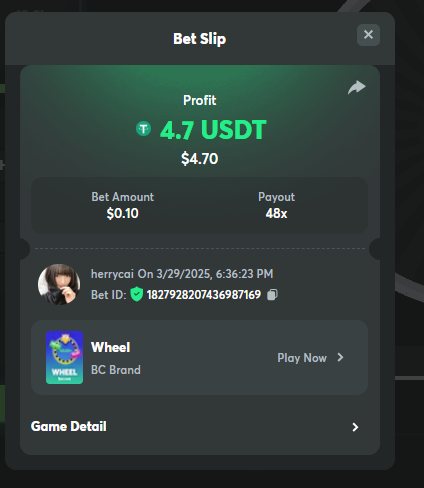Open herrycai's profile avatar
This screenshot has width=424, height=488.
(x=59, y=284)
